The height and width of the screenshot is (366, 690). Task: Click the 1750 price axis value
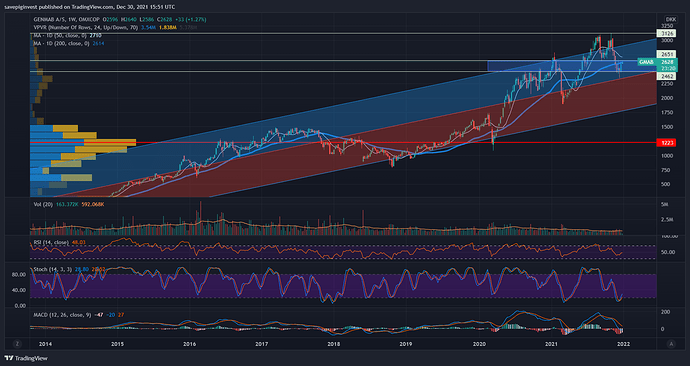668,113
